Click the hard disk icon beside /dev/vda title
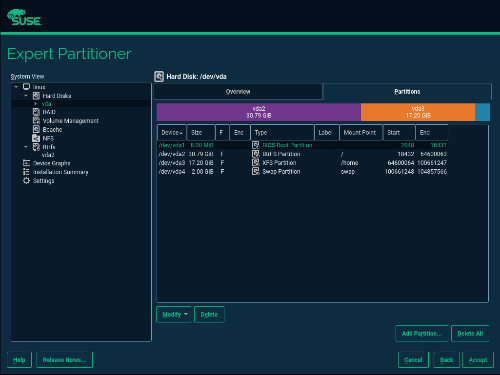This screenshot has height=375, width=500. pyautogui.click(x=159, y=76)
